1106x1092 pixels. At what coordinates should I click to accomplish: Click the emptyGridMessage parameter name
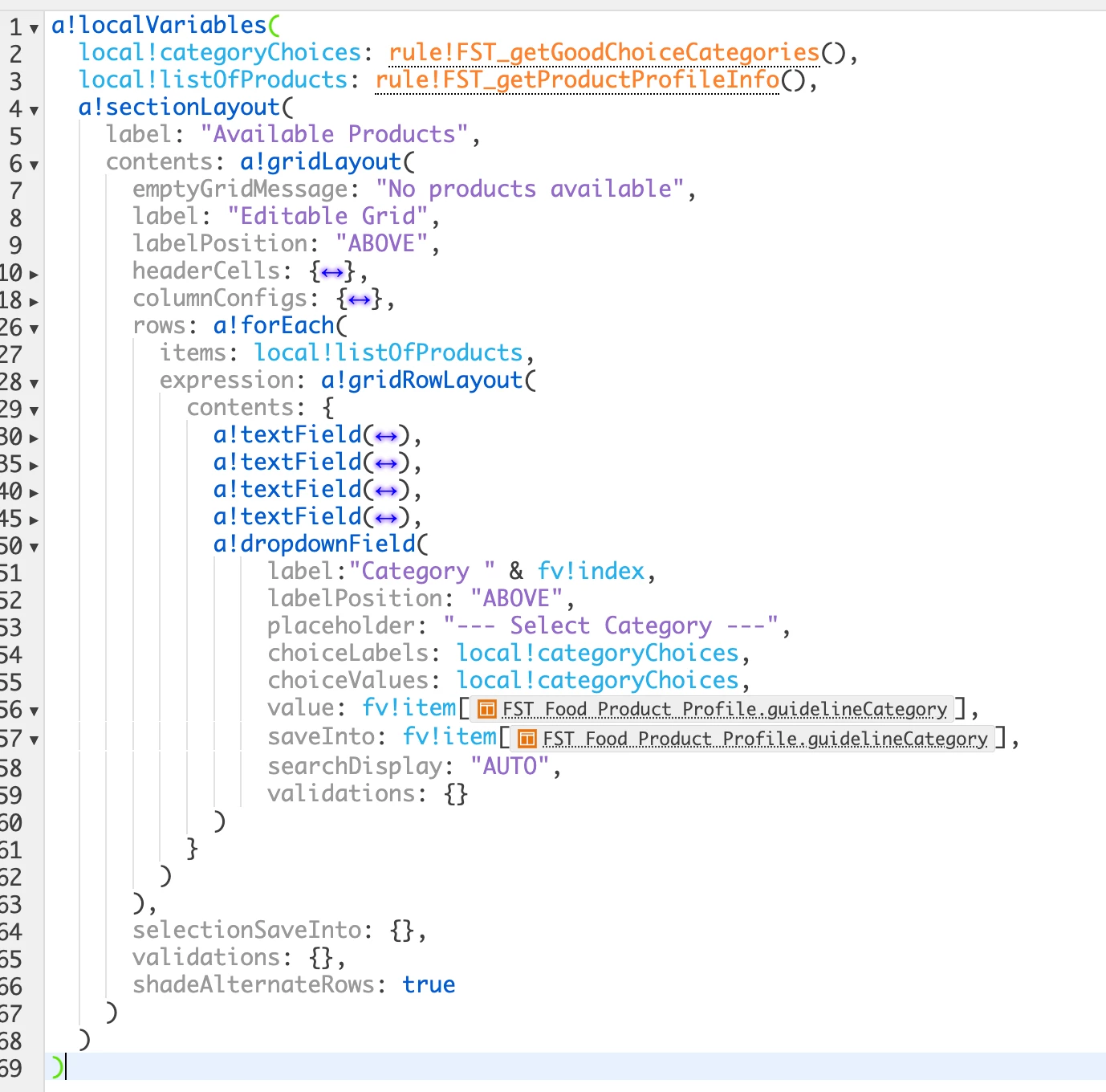point(240,189)
